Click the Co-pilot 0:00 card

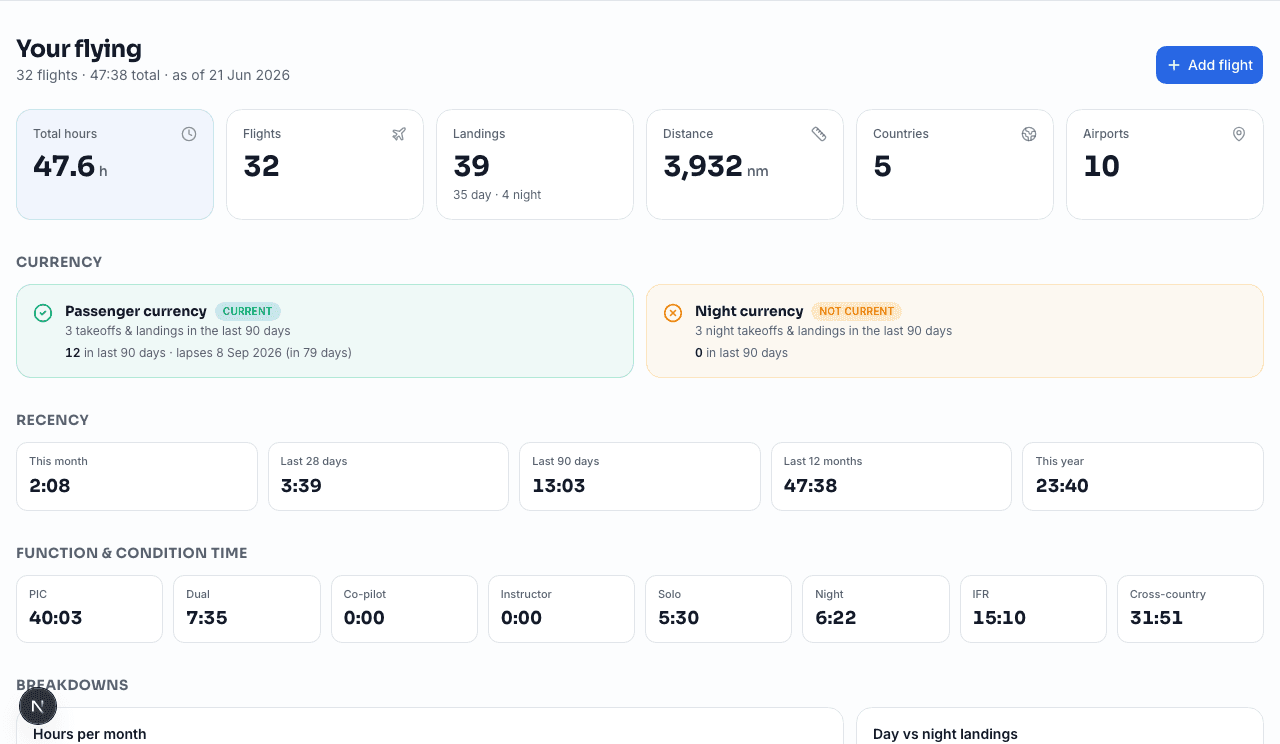pos(404,609)
